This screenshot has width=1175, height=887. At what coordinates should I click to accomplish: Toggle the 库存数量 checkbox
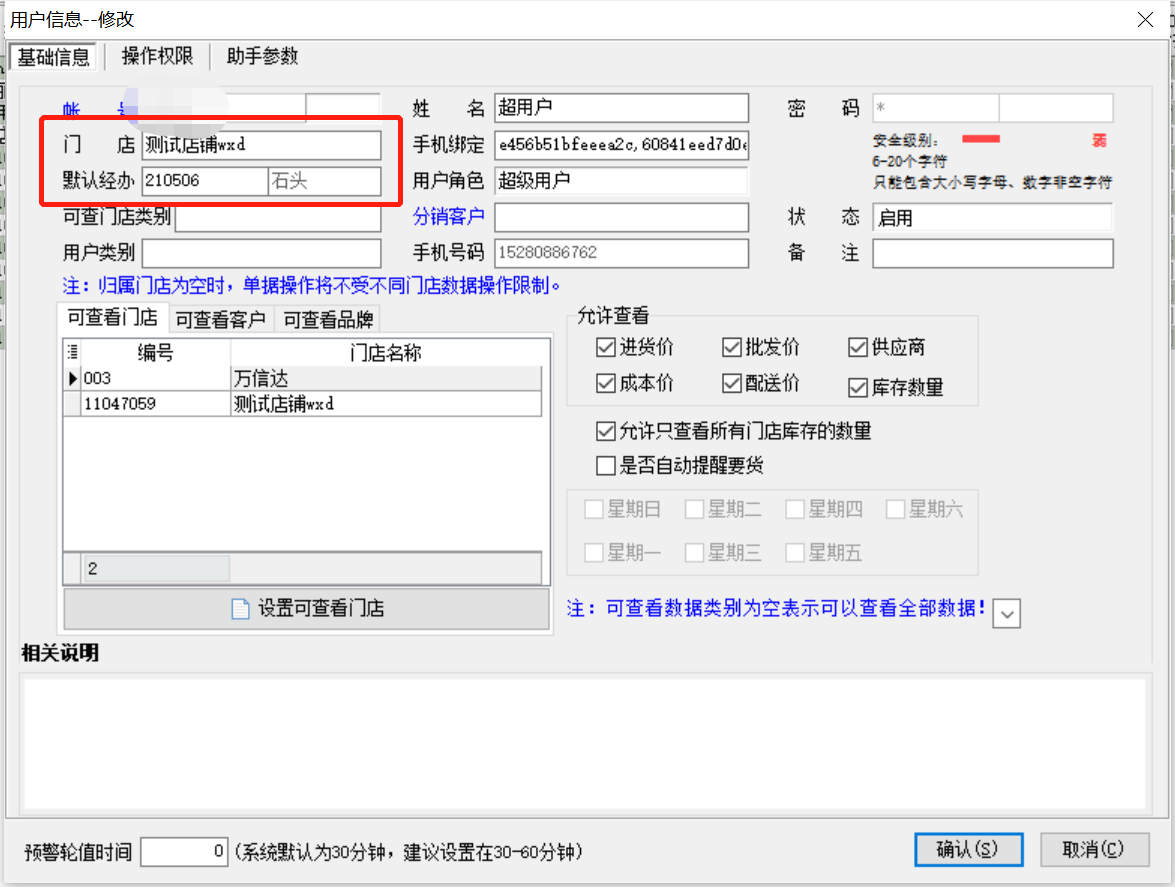pyautogui.click(x=857, y=388)
